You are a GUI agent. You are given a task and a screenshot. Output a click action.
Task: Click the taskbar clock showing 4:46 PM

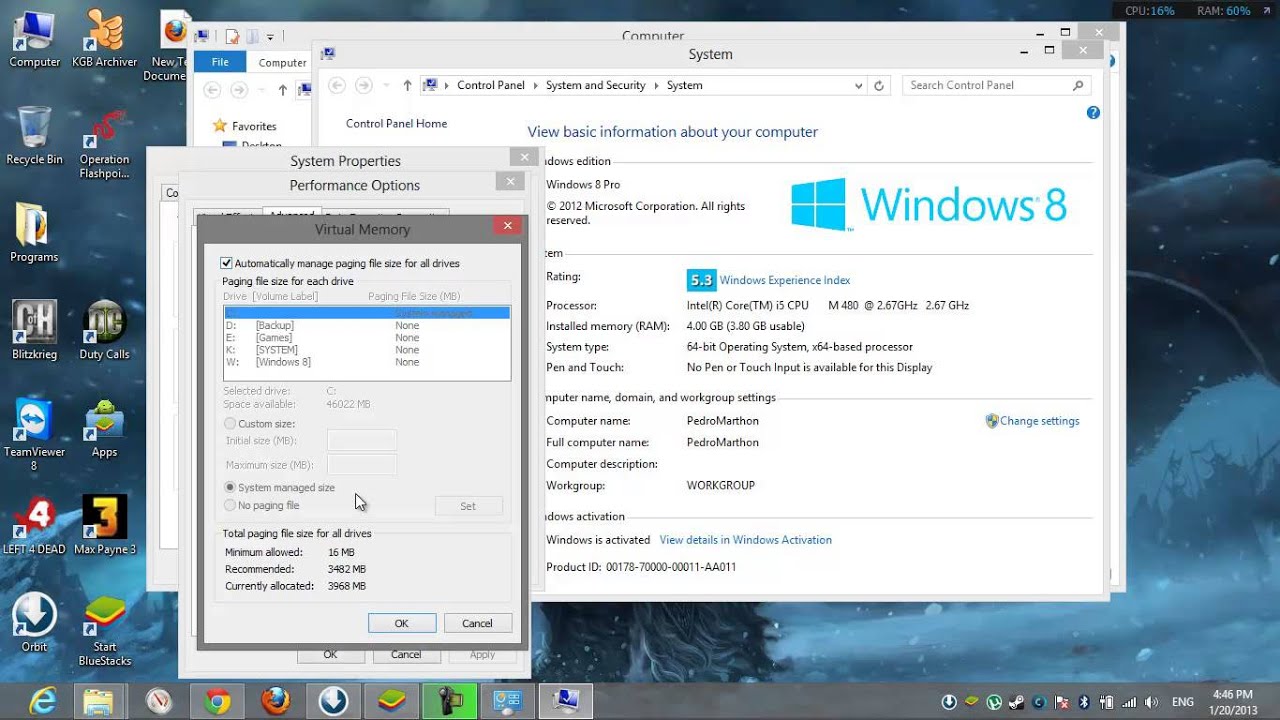click(x=1232, y=702)
